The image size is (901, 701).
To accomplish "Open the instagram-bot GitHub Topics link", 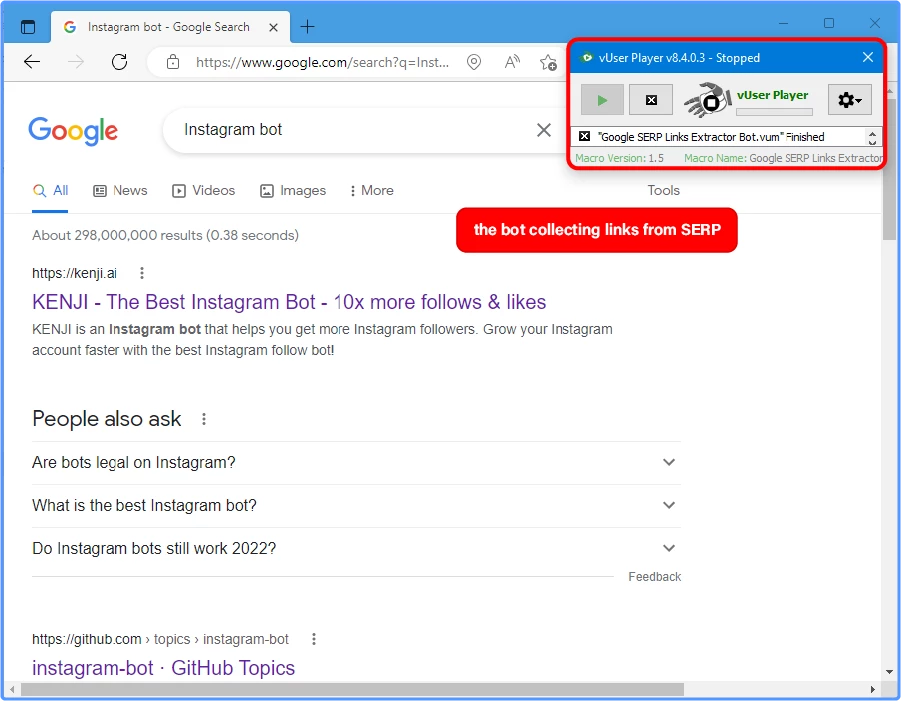I will point(164,668).
